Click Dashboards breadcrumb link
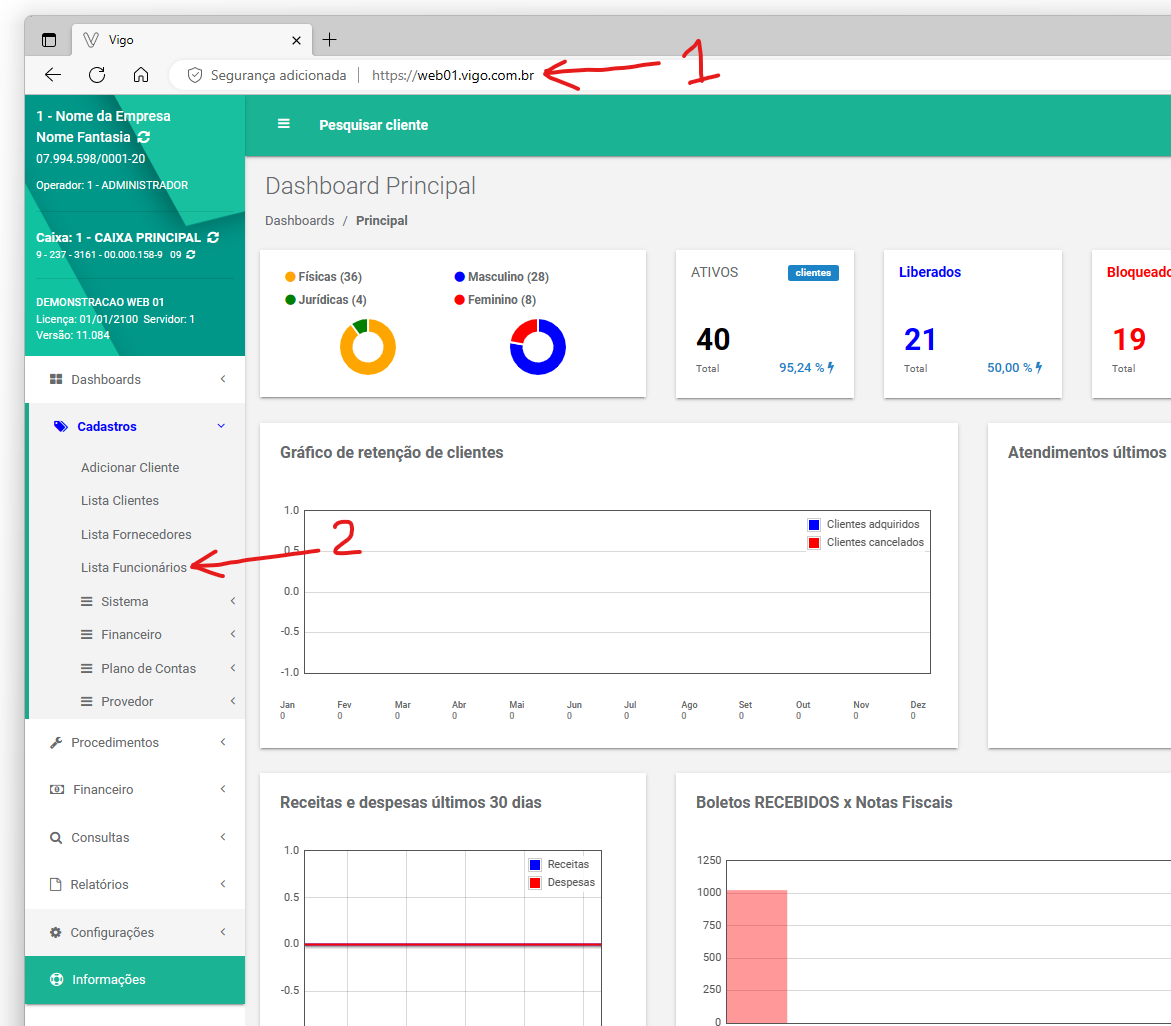The height and width of the screenshot is (1026, 1171). [x=299, y=220]
